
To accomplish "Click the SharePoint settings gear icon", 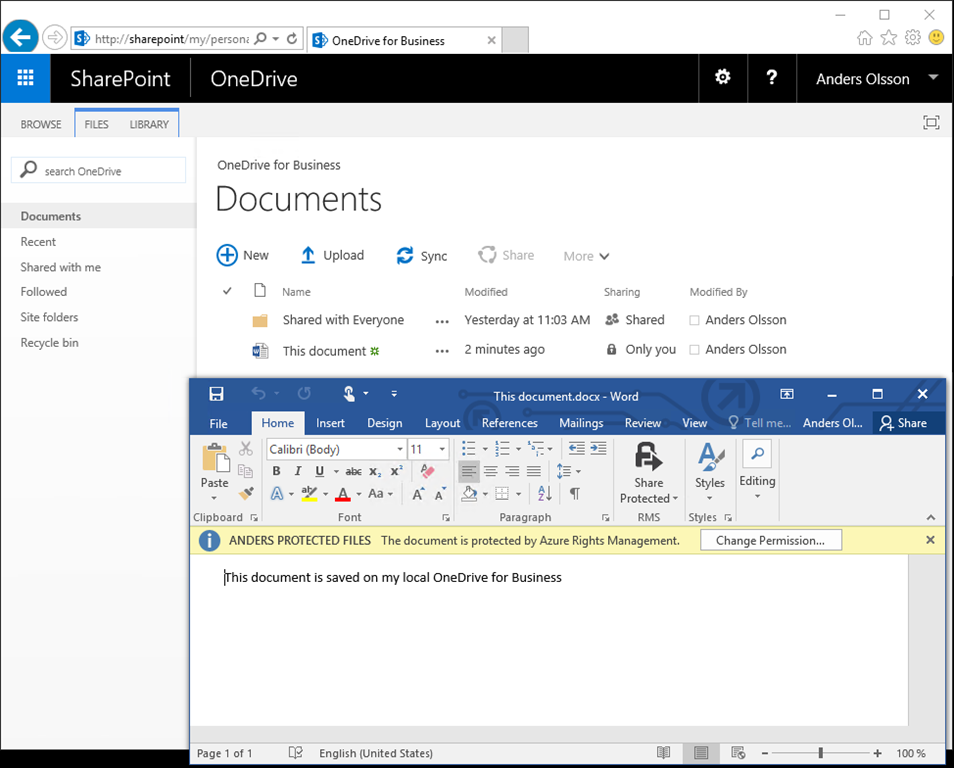I will click(722, 78).
